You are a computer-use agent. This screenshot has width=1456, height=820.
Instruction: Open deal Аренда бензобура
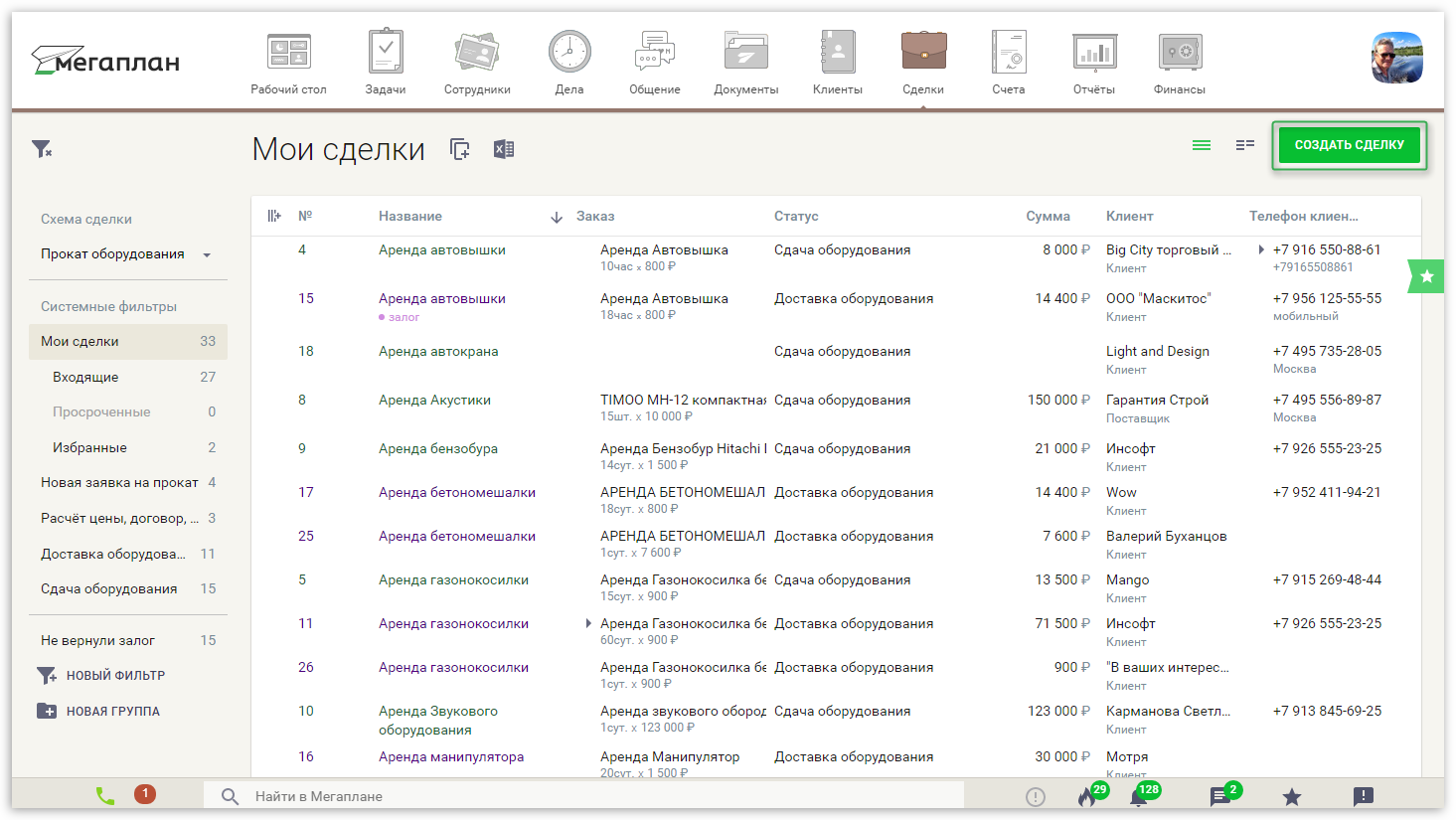point(438,448)
